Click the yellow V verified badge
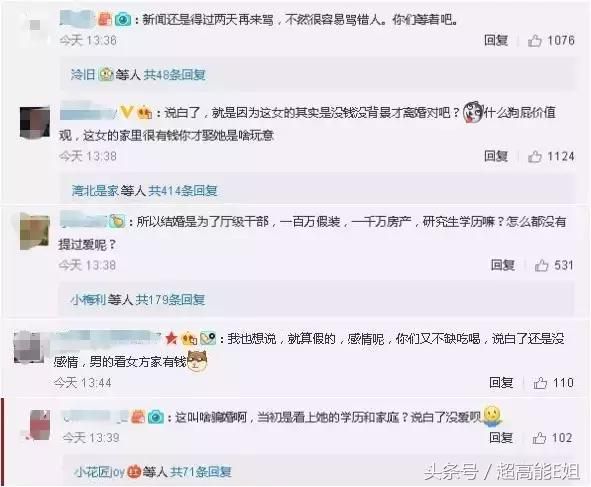 pyautogui.click(x=126, y=112)
